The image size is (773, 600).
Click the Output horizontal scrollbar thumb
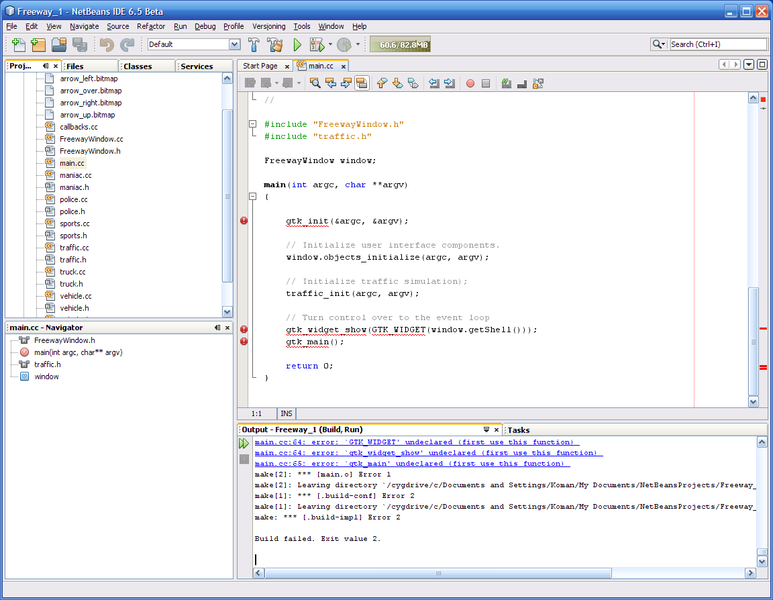[438, 573]
